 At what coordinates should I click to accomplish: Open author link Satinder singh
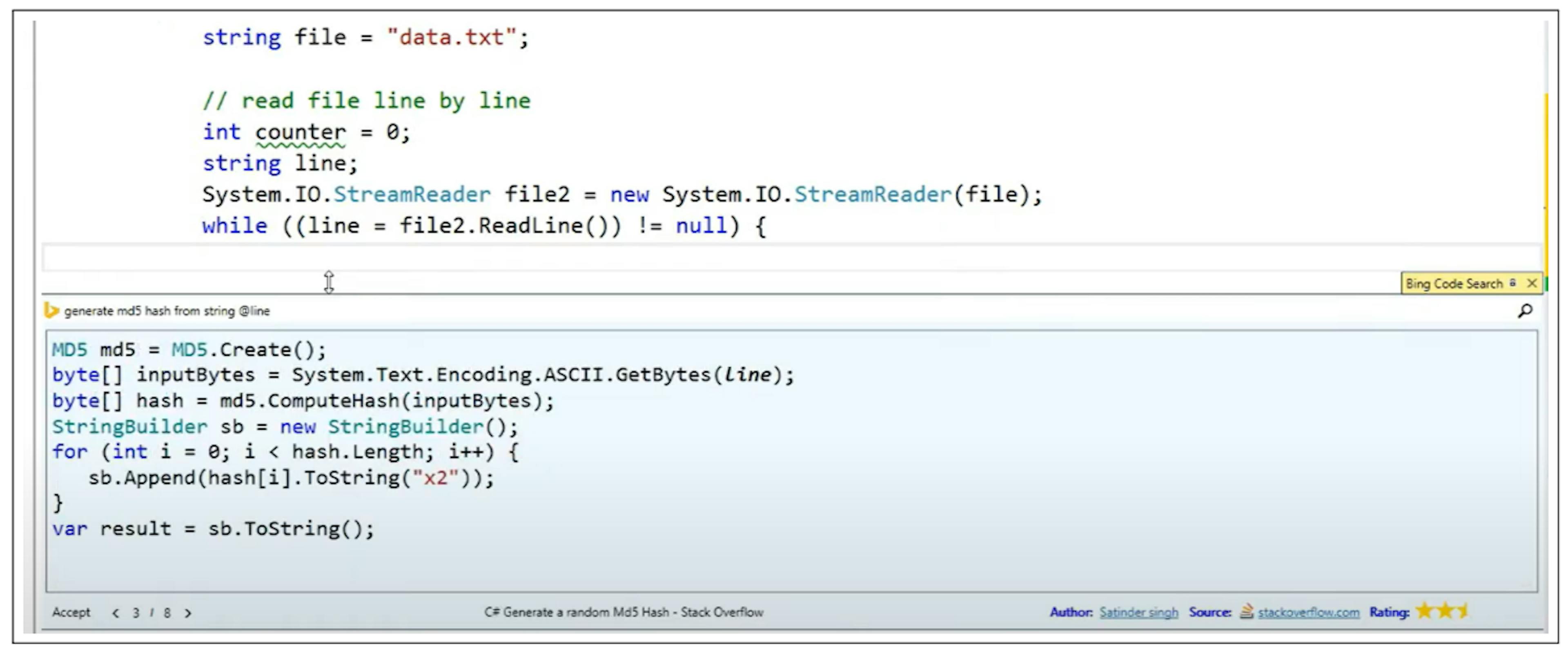pyautogui.click(x=1138, y=612)
